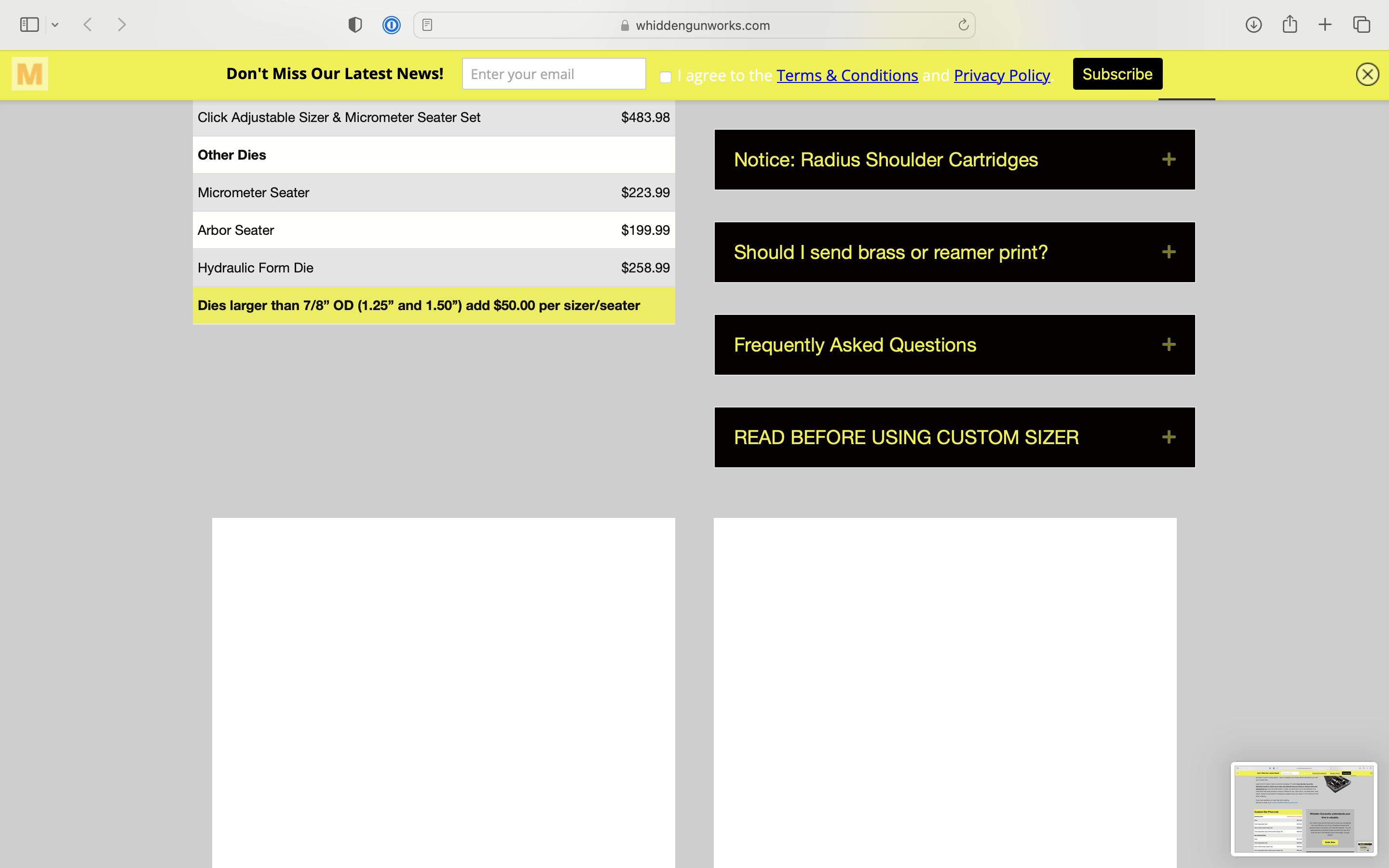Select the $223.99 price
Image resolution: width=1389 pixels, height=868 pixels.
pyautogui.click(x=645, y=193)
